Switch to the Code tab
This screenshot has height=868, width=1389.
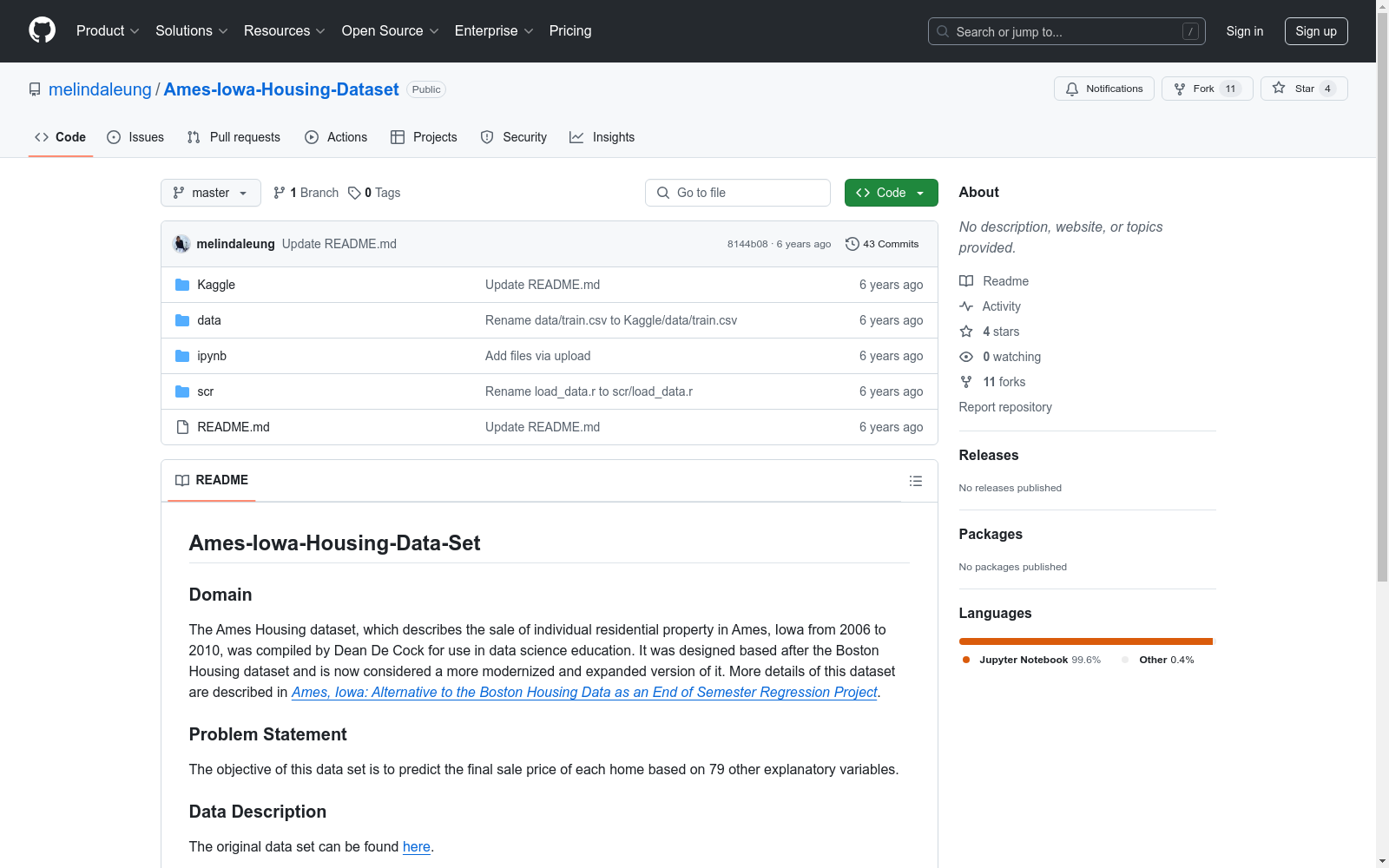(x=61, y=137)
